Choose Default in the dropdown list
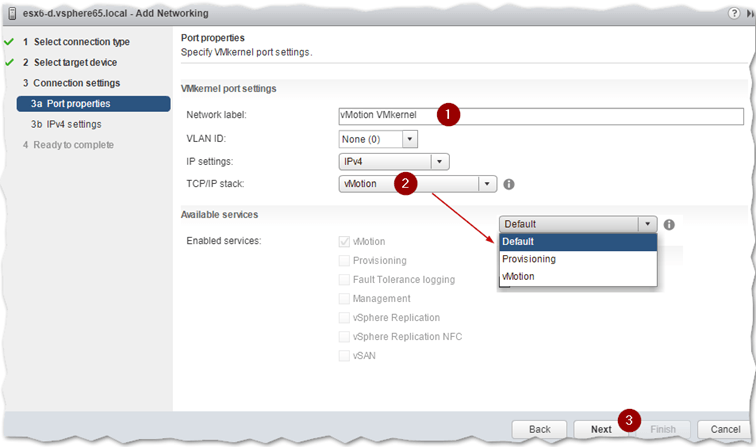Screen dimensions: 756x447 pos(578,242)
